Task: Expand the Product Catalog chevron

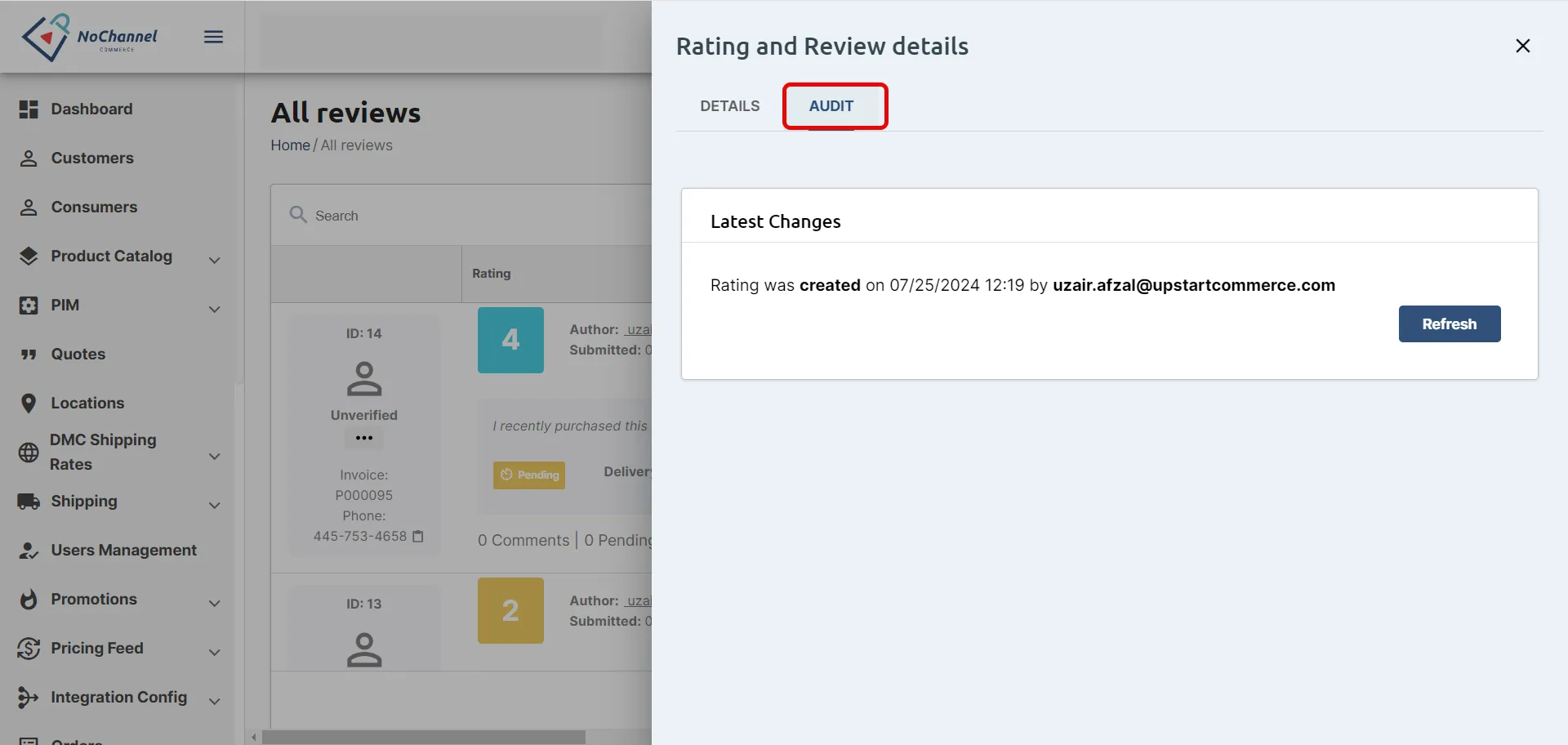Action: coord(215,261)
